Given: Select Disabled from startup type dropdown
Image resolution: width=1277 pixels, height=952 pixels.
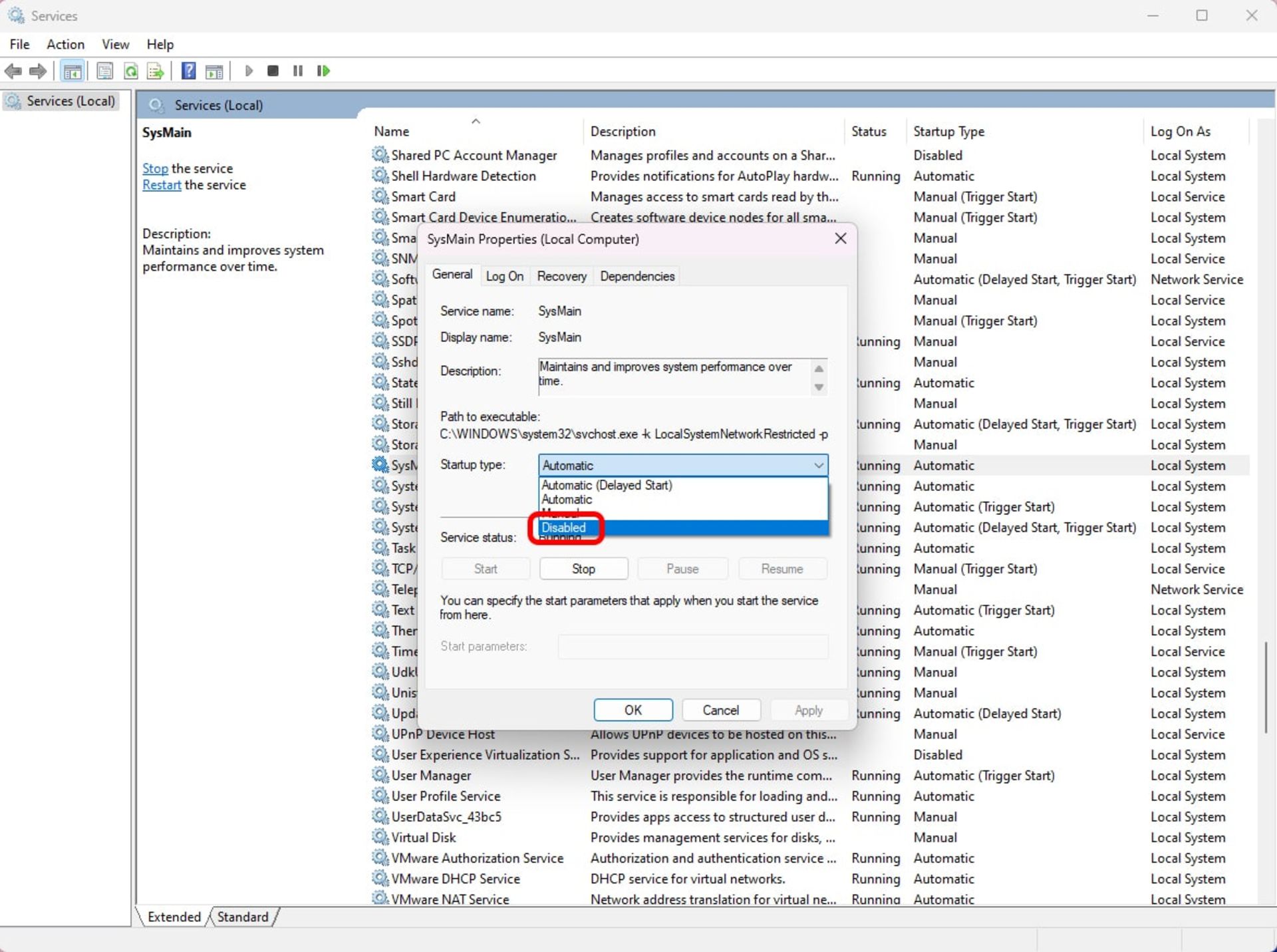Looking at the screenshot, I should point(563,527).
